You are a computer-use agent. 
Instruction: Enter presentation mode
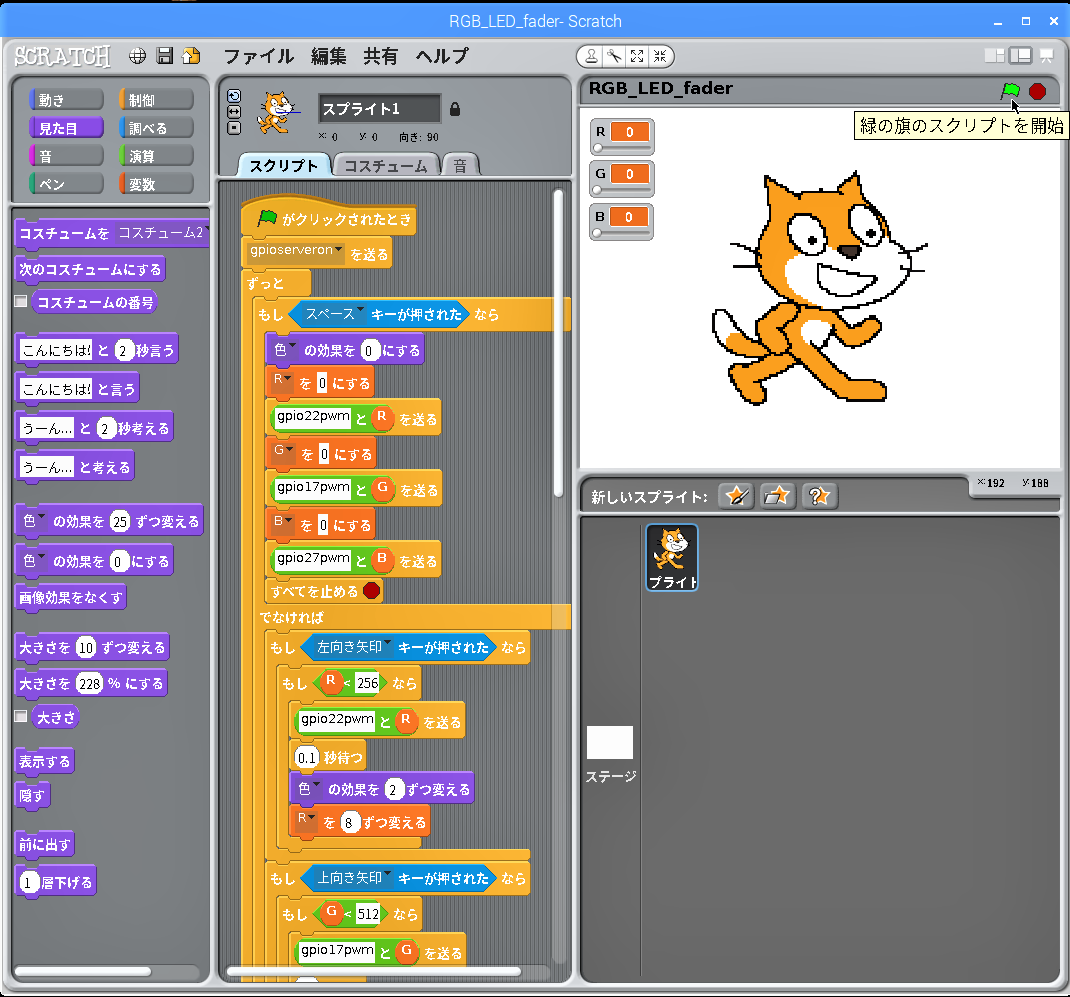pos(1046,56)
